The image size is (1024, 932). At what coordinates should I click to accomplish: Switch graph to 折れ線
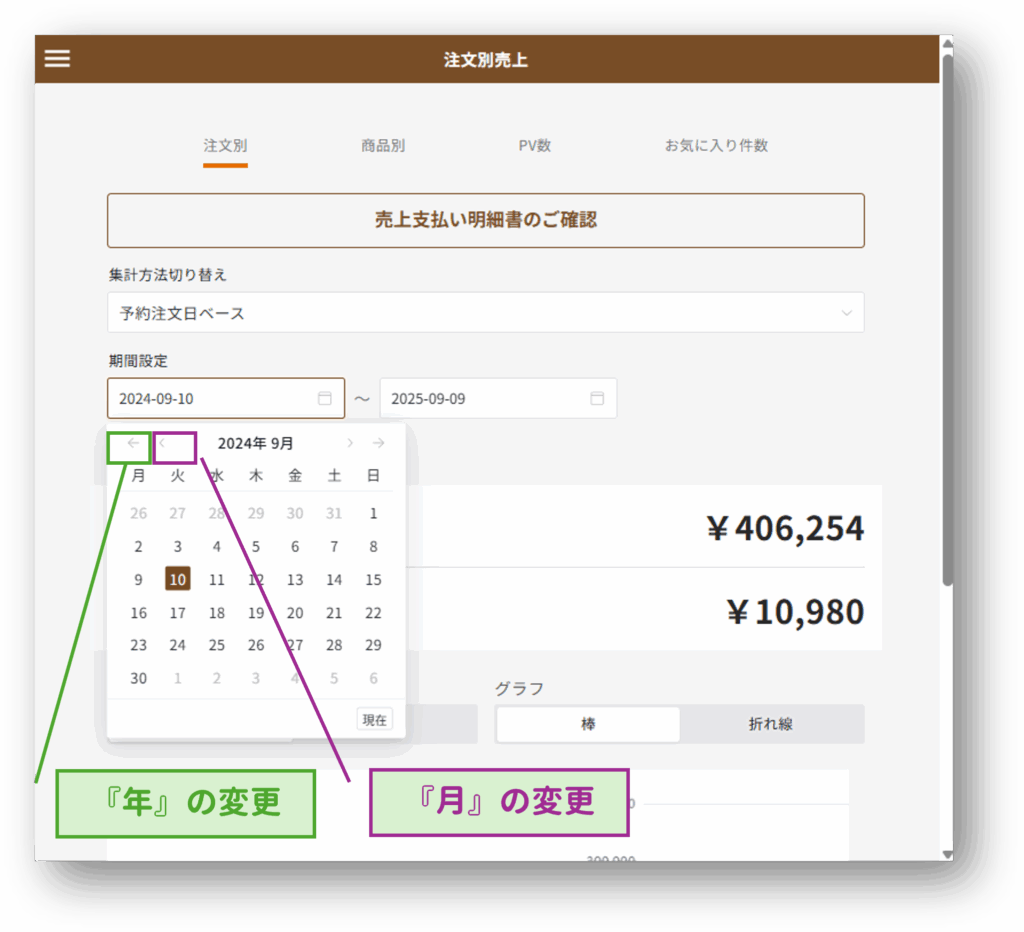point(770,724)
